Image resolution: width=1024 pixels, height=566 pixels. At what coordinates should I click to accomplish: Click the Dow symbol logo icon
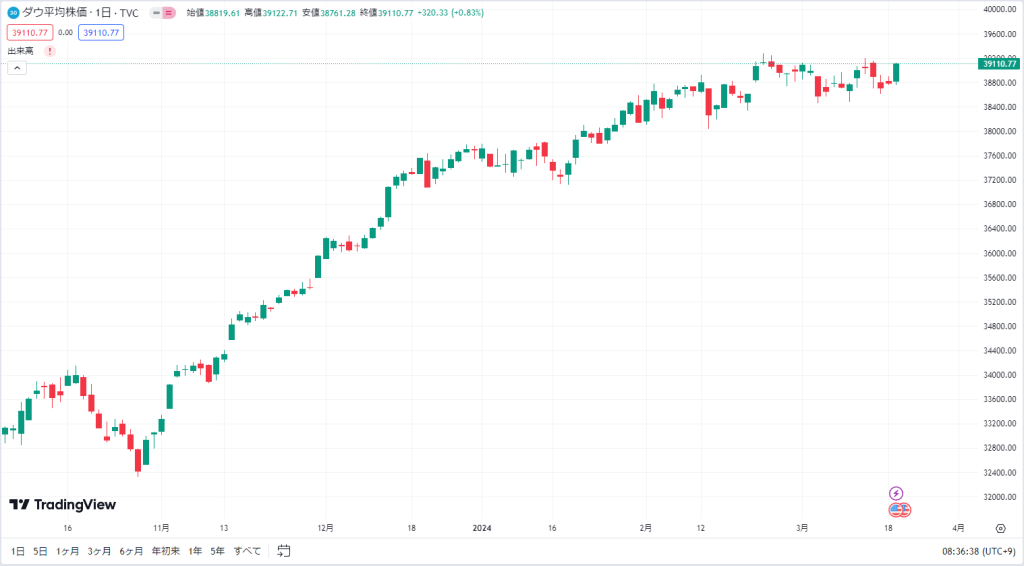tap(13, 12)
